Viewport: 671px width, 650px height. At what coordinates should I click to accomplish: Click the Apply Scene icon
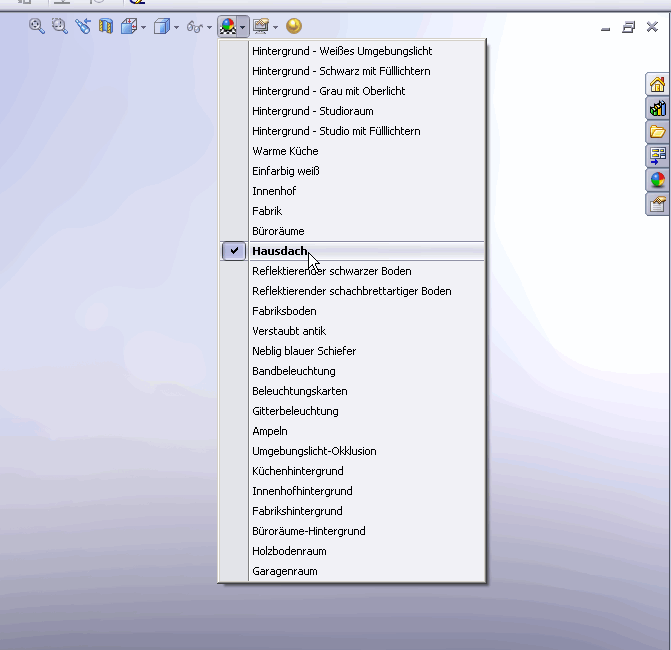pyautogui.click(x=228, y=27)
